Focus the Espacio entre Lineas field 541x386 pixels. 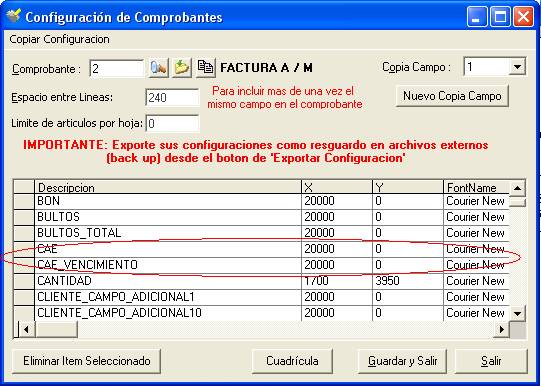tap(172, 98)
